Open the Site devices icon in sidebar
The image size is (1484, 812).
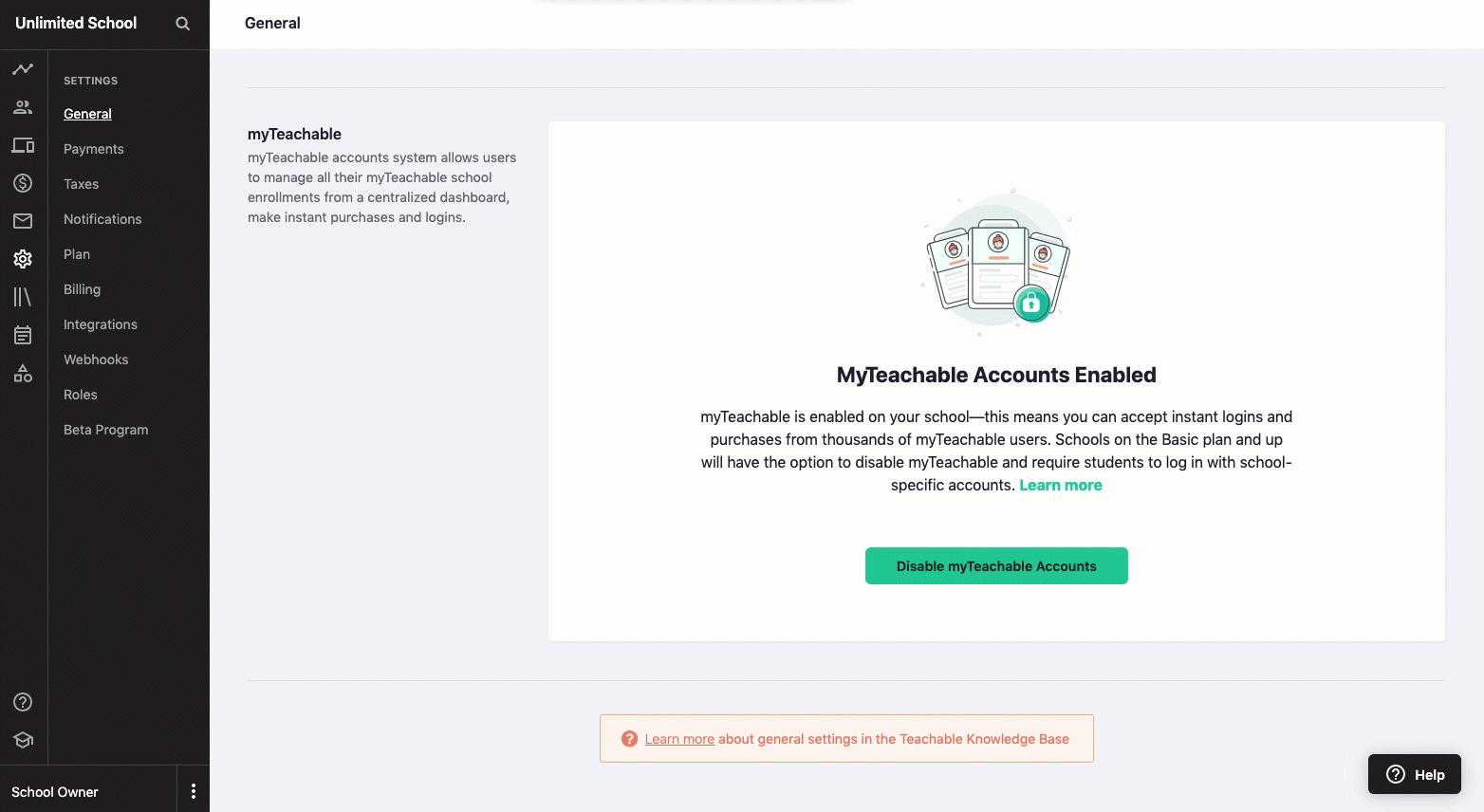pos(23,145)
